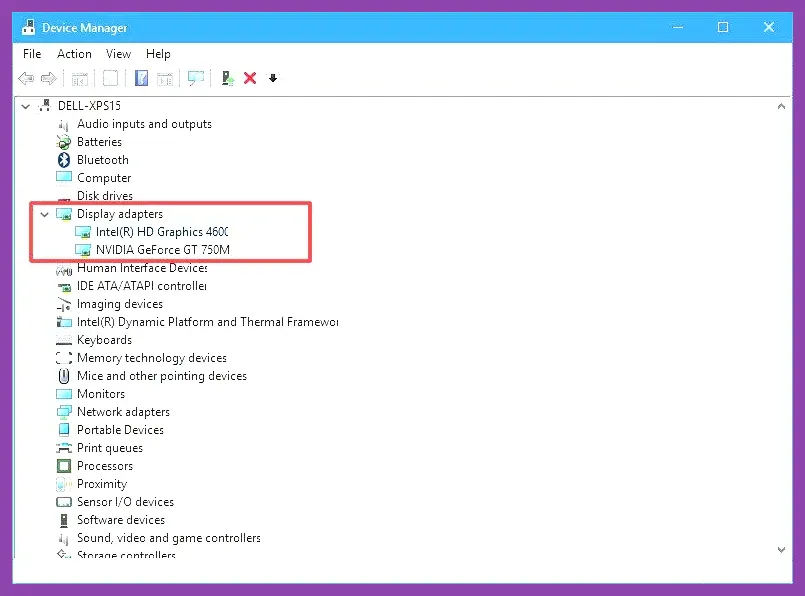Select NVIDIA GeForce GT 750M text
Screen dimensions: 805x596
tap(163, 250)
